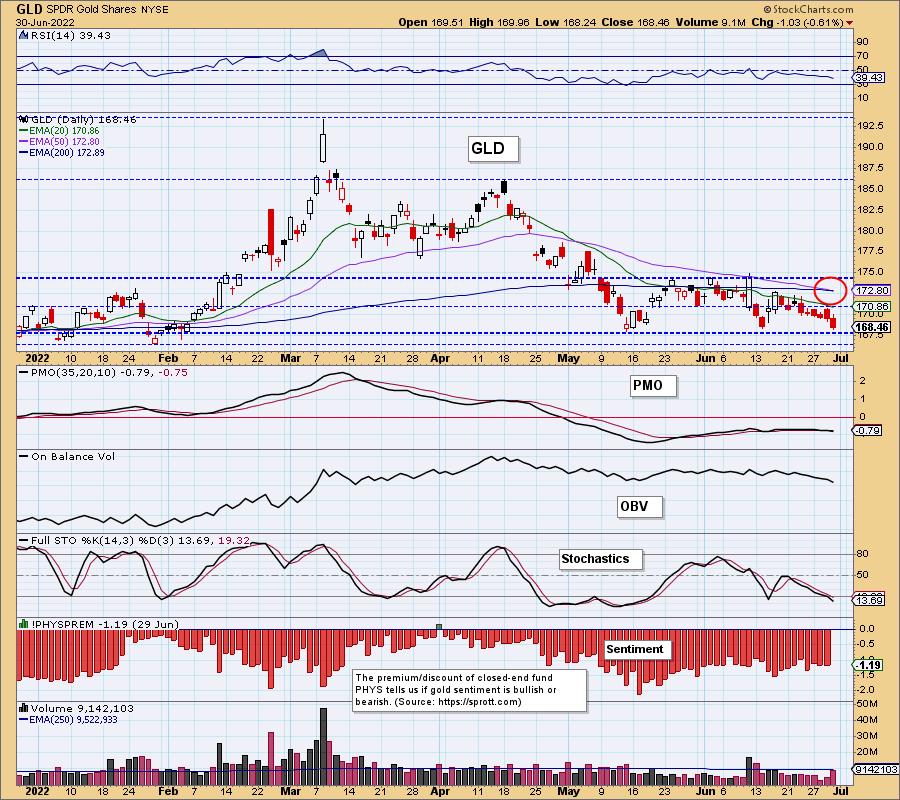Click the -1.19 sentiment value tag
Screen dimensions: 900x800
pos(868,665)
